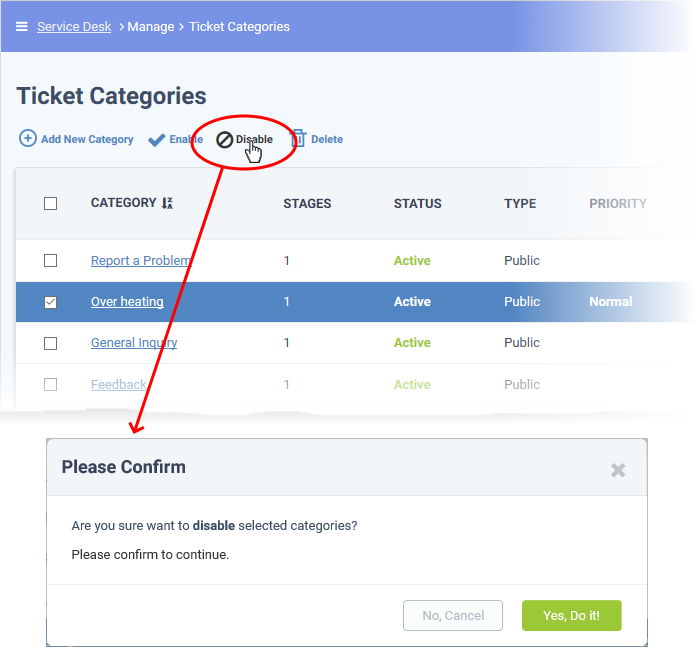The height and width of the screenshot is (653, 700).
Task: Open the Report a Problem category
Action: [x=141, y=260]
